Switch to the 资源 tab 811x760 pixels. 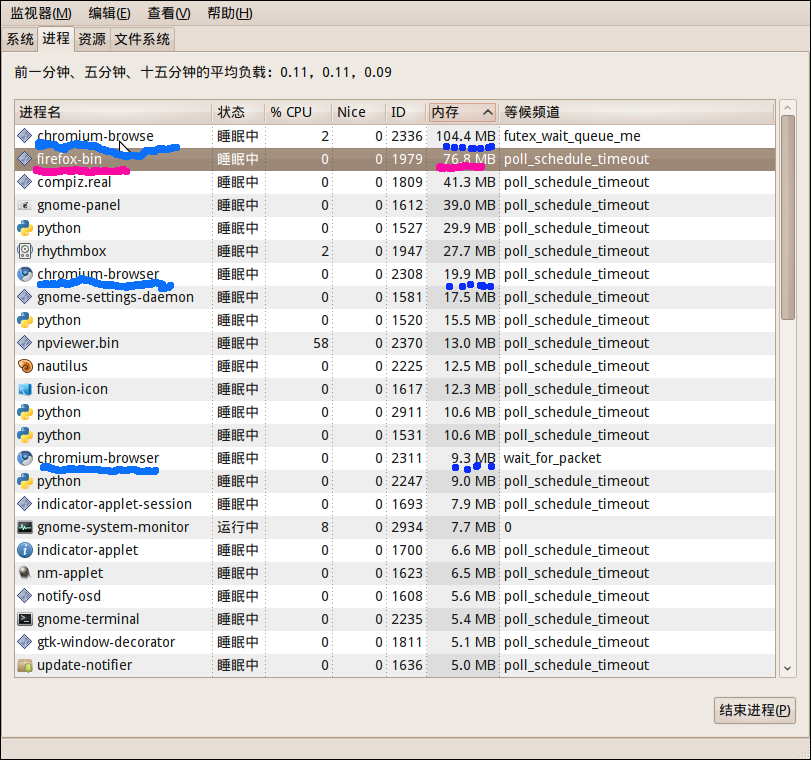92,39
